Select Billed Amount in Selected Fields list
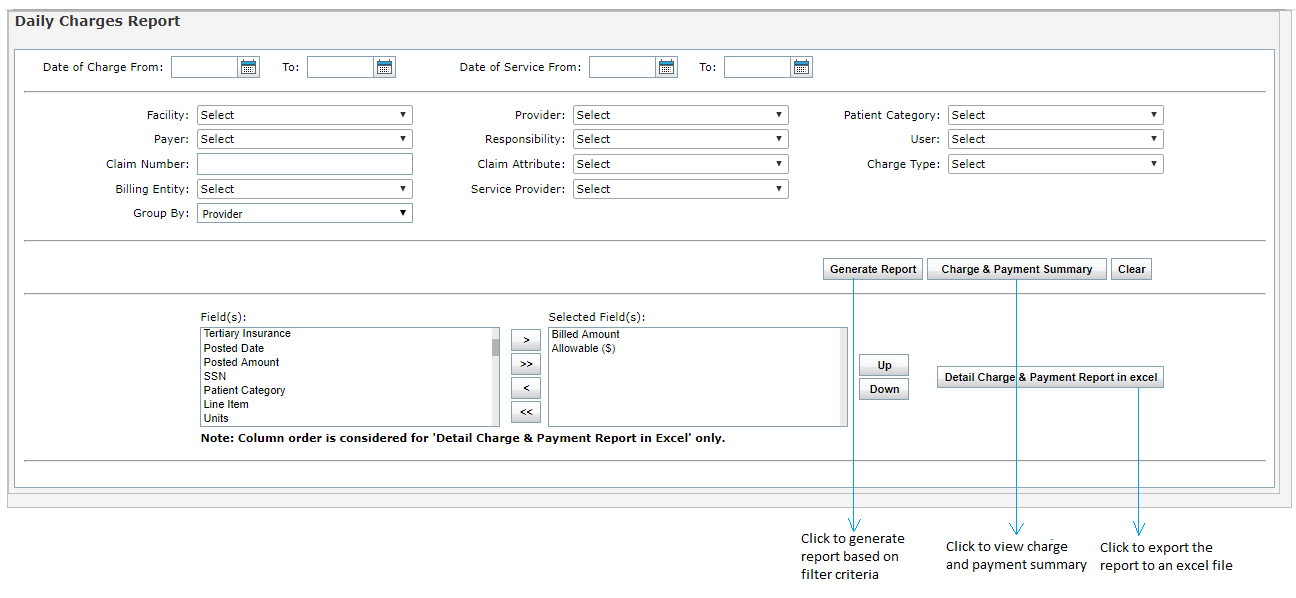 click(586, 334)
